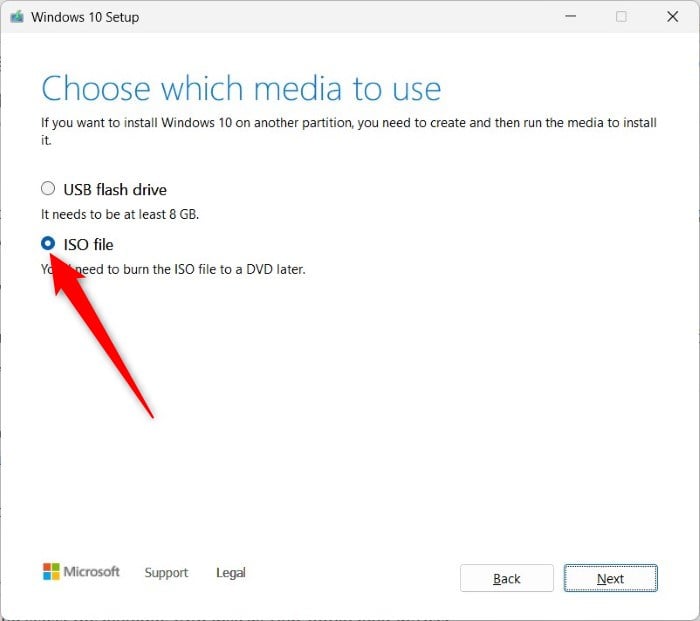
Task: Click the 'Windows 10 Setup' title text
Action: 85,17
